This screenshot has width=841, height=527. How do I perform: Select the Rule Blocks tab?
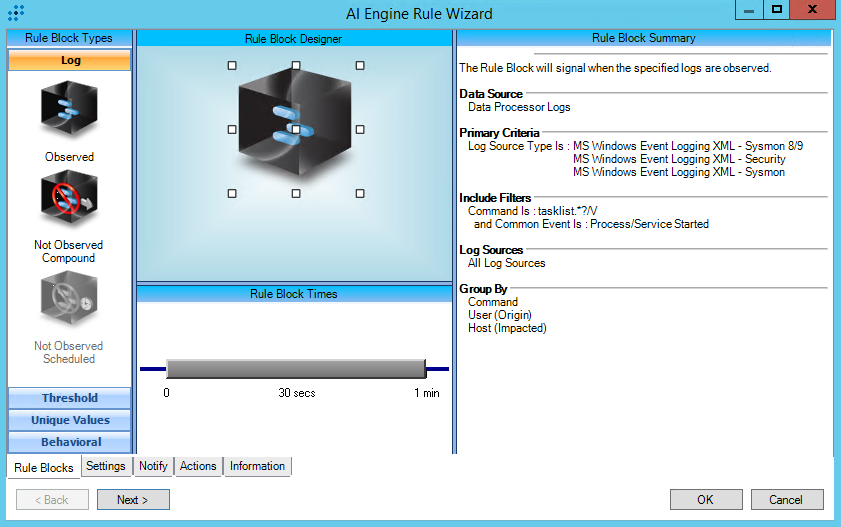[44, 467]
